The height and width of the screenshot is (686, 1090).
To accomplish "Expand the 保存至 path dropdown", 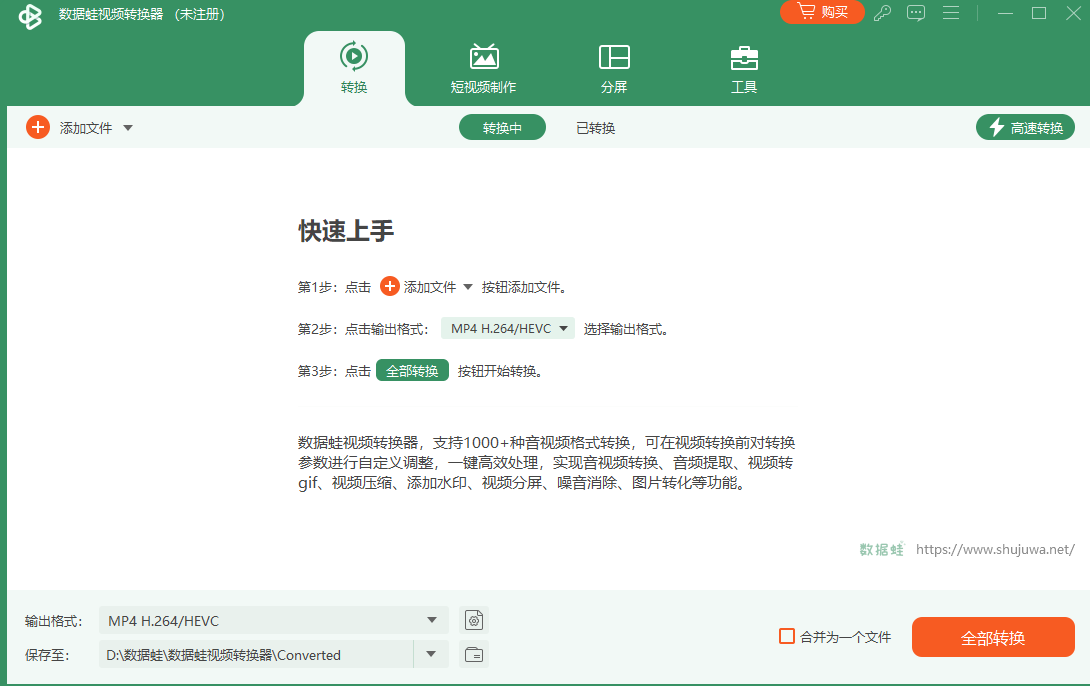I will click(433, 654).
